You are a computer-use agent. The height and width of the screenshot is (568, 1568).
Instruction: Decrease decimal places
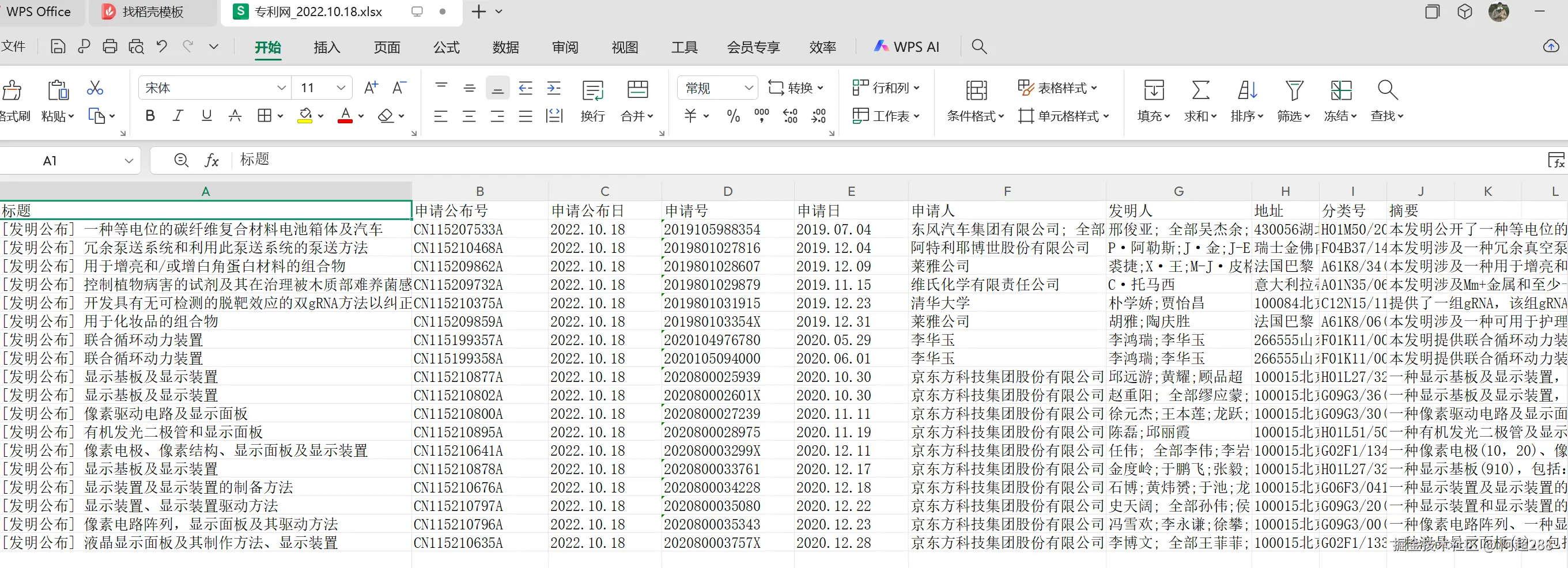(x=819, y=116)
